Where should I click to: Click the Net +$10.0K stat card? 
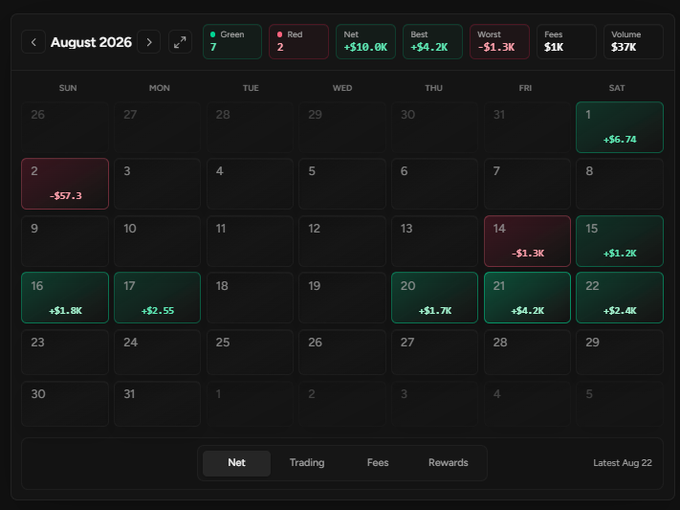tap(366, 42)
